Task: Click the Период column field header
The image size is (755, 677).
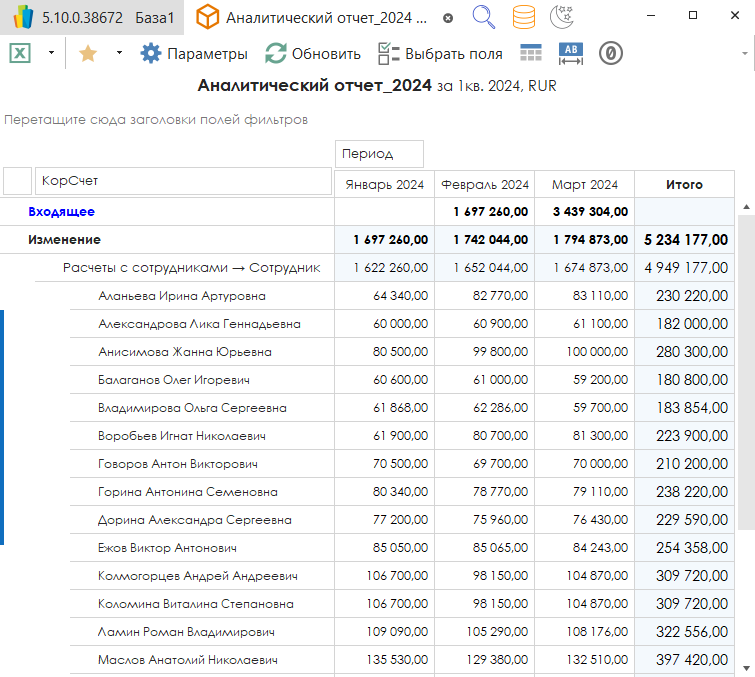Action: click(x=380, y=154)
